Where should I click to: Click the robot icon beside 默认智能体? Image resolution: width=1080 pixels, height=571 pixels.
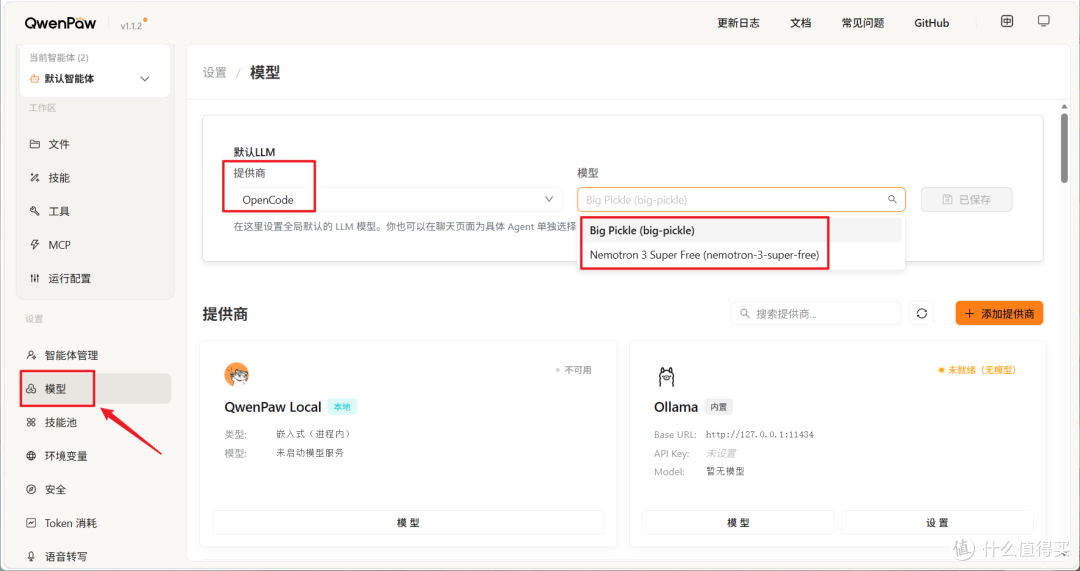tap(34, 79)
